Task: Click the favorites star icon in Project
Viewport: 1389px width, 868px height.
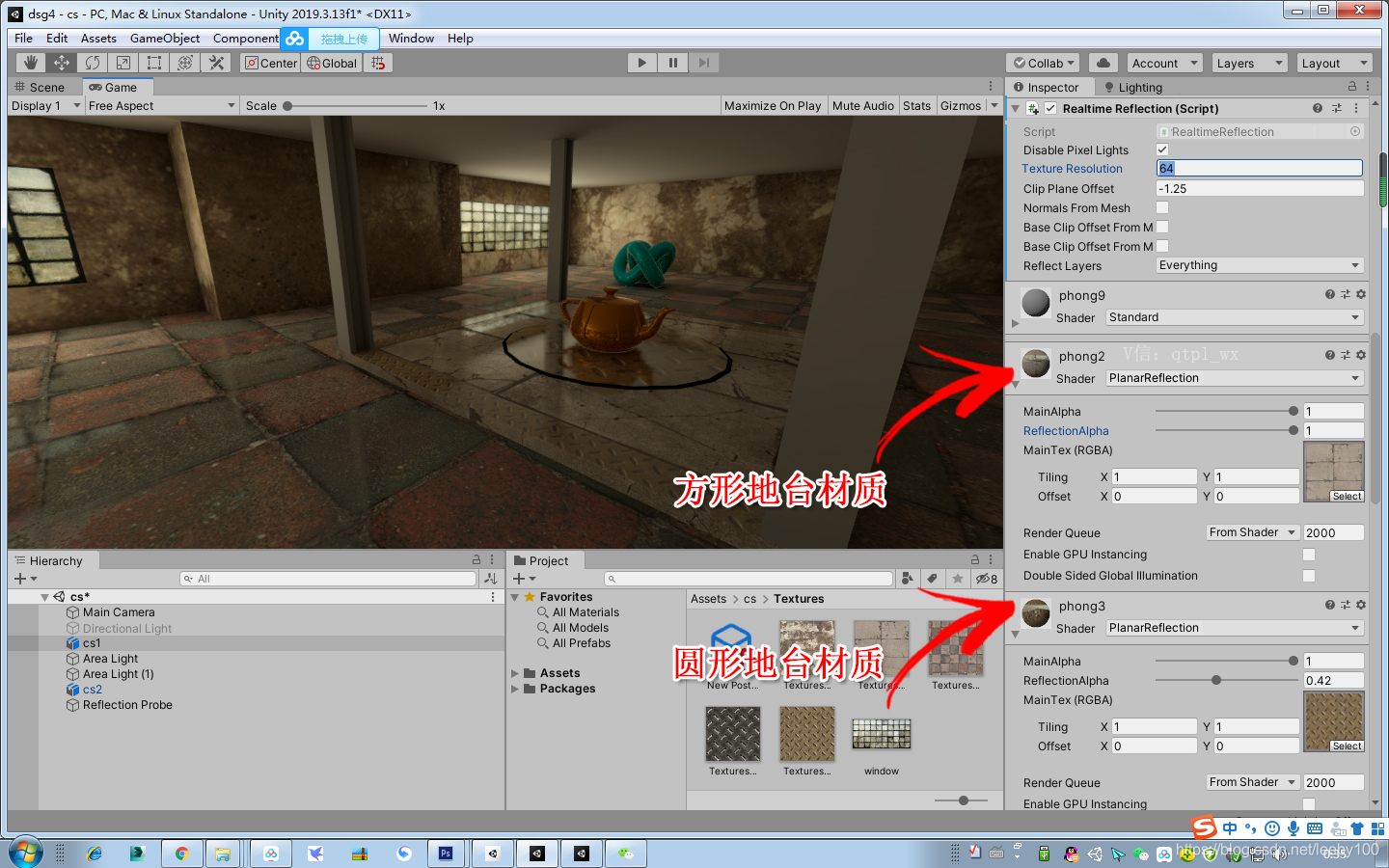Action: coord(957,579)
